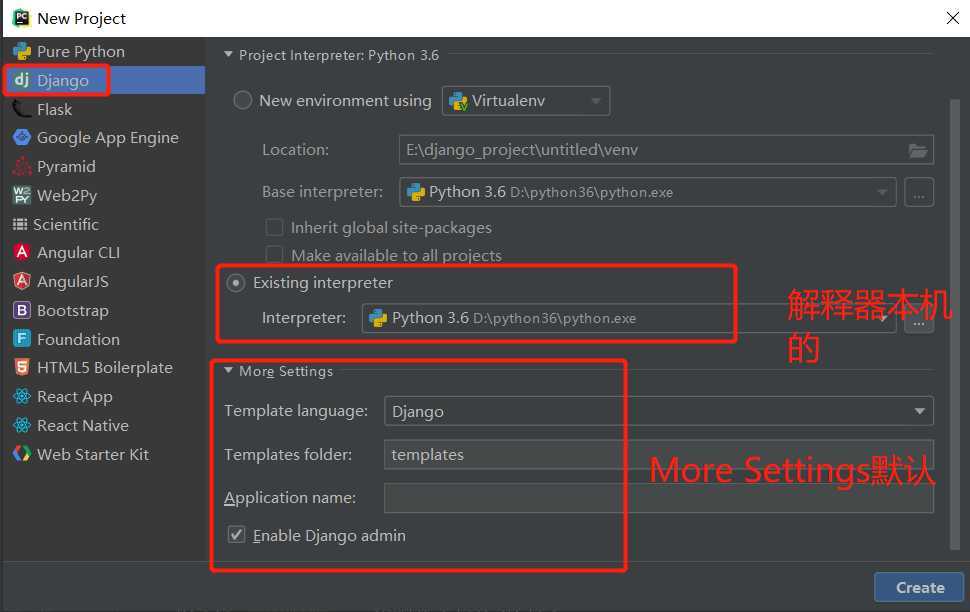Image resolution: width=970 pixels, height=612 pixels.
Task: Open the Template language dropdown
Action: click(x=659, y=411)
